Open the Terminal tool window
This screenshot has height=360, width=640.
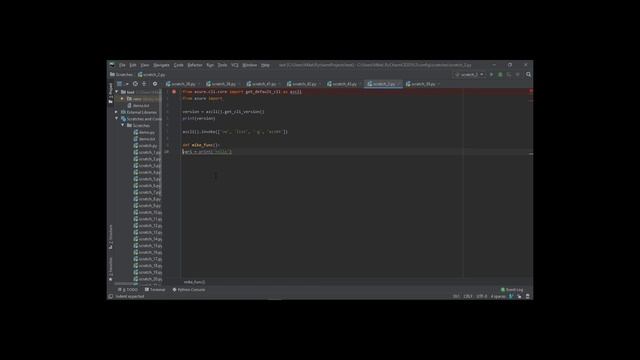tap(155, 290)
